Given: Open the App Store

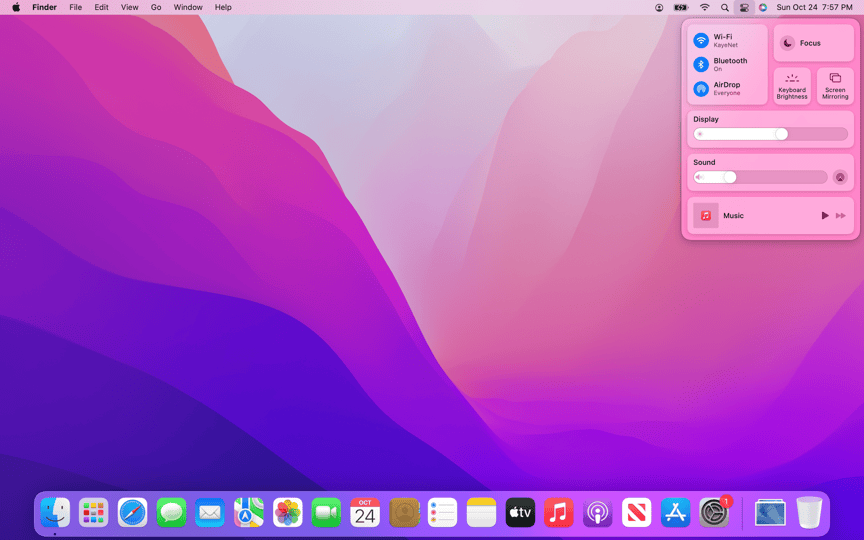Looking at the screenshot, I should (675, 512).
